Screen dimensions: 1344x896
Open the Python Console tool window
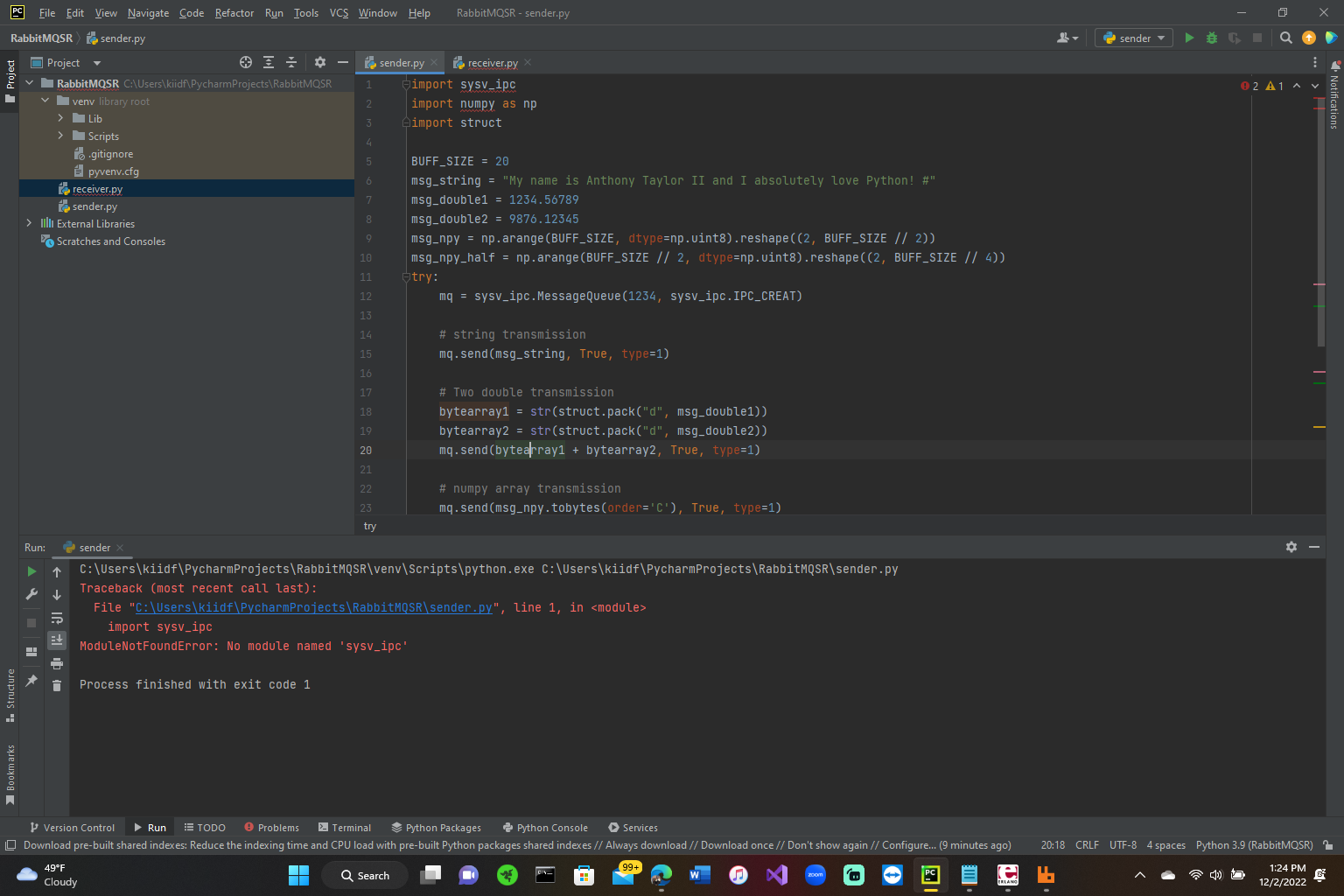click(545, 827)
